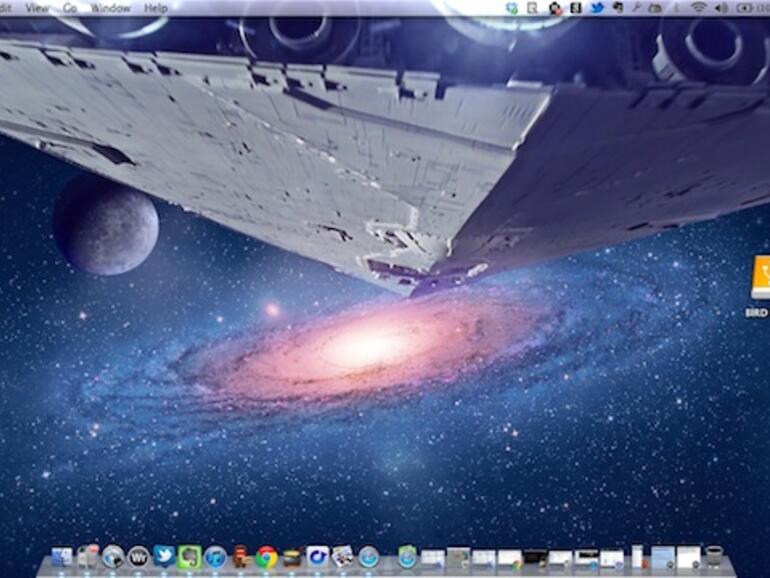The width and height of the screenshot is (770, 578).
Task: Open Twitter app from the dock
Action: pyautogui.click(x=164, y=556)
